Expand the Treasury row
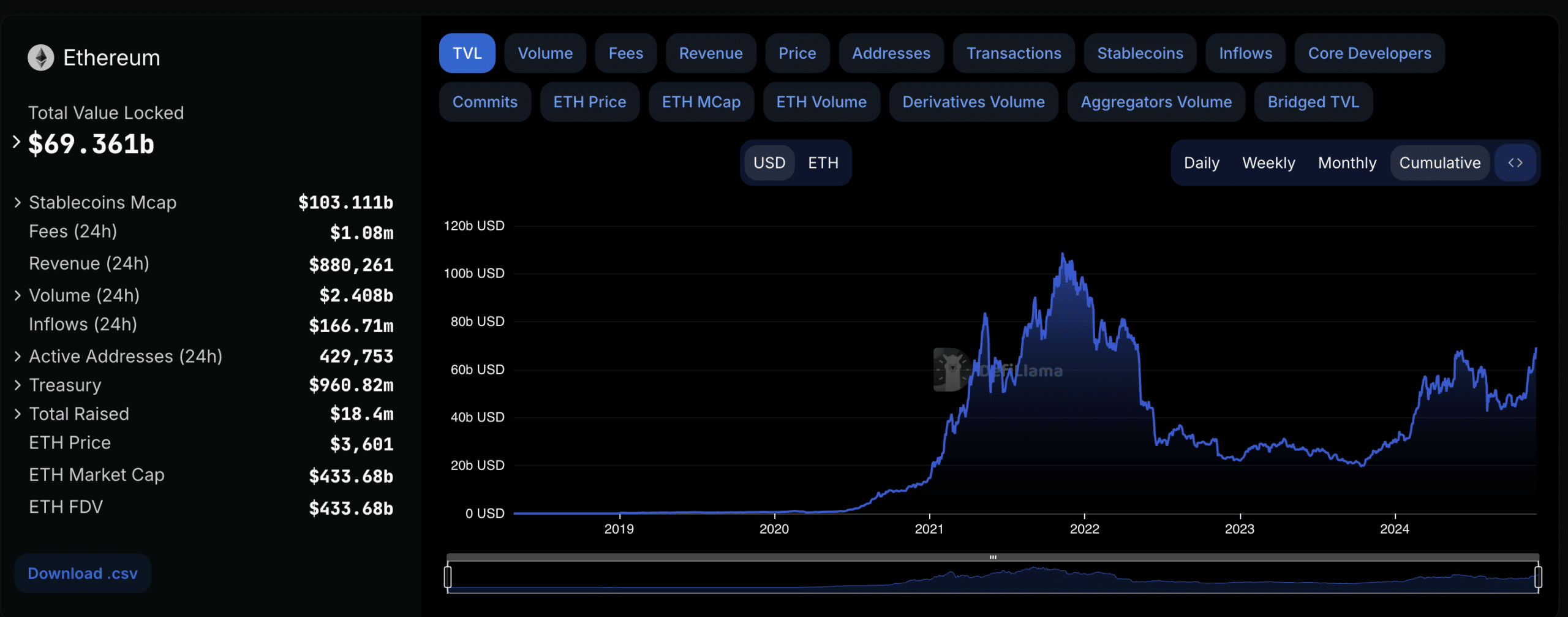Image resolution: width=1568 pixels, height=617 pixels. click(x=17, y=385)
